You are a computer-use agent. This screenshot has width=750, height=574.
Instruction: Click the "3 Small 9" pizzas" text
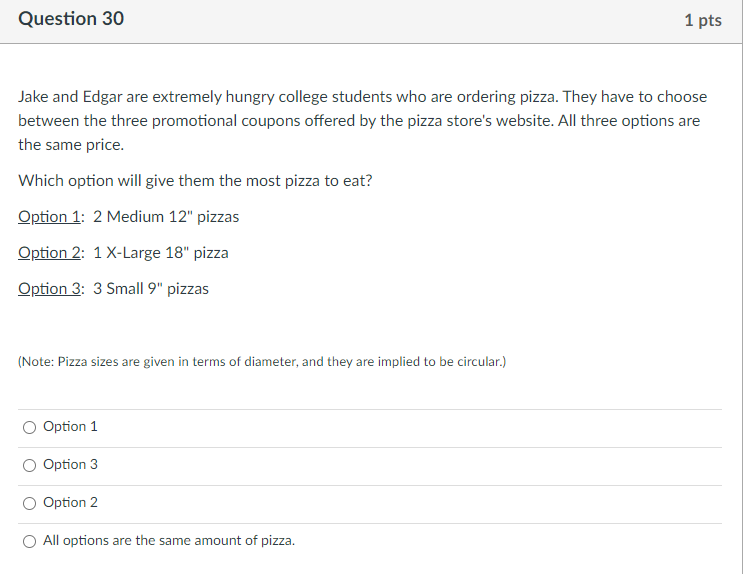coord(151,289)
